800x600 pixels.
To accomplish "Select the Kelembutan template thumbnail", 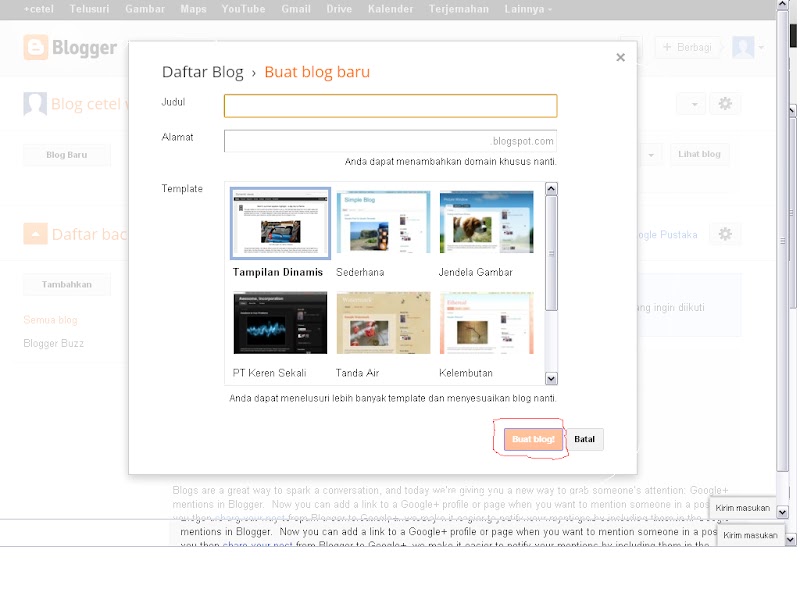I will [486, 322].
